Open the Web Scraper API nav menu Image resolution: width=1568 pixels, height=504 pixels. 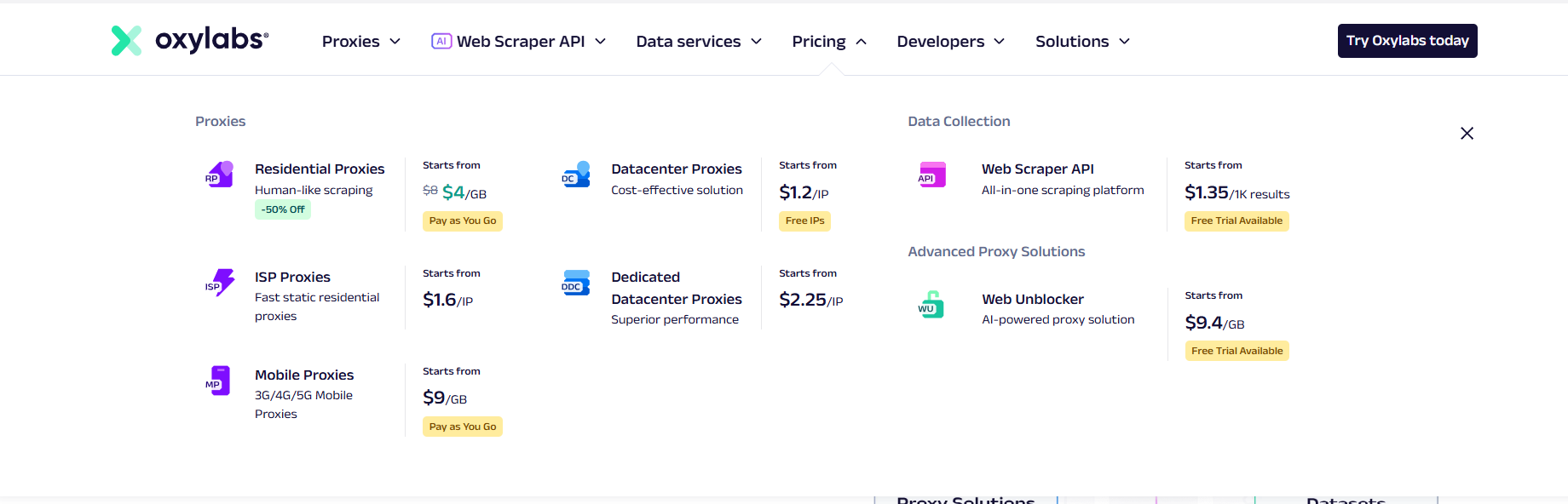(x=519, y=41)
